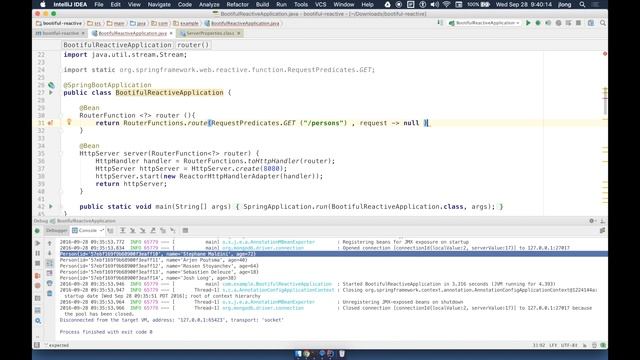Click the yellow intention lightbulb on line 31
Viewport: 640px width, 360px height.
tap(69, 122)
